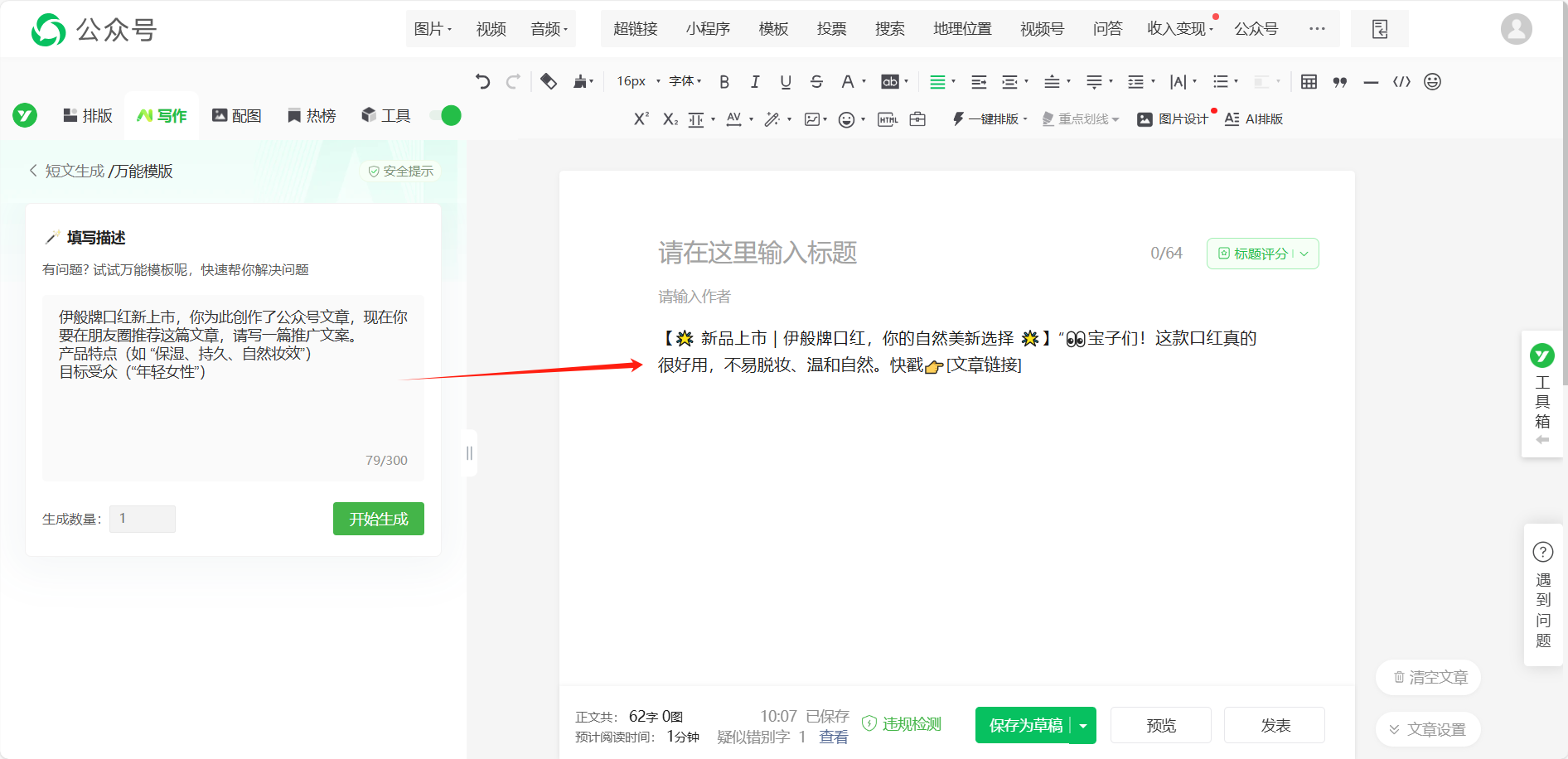The width and height of the screenshot is (1568, 759).
Task: Click the article title input field
Action: (x=895, y=253)
